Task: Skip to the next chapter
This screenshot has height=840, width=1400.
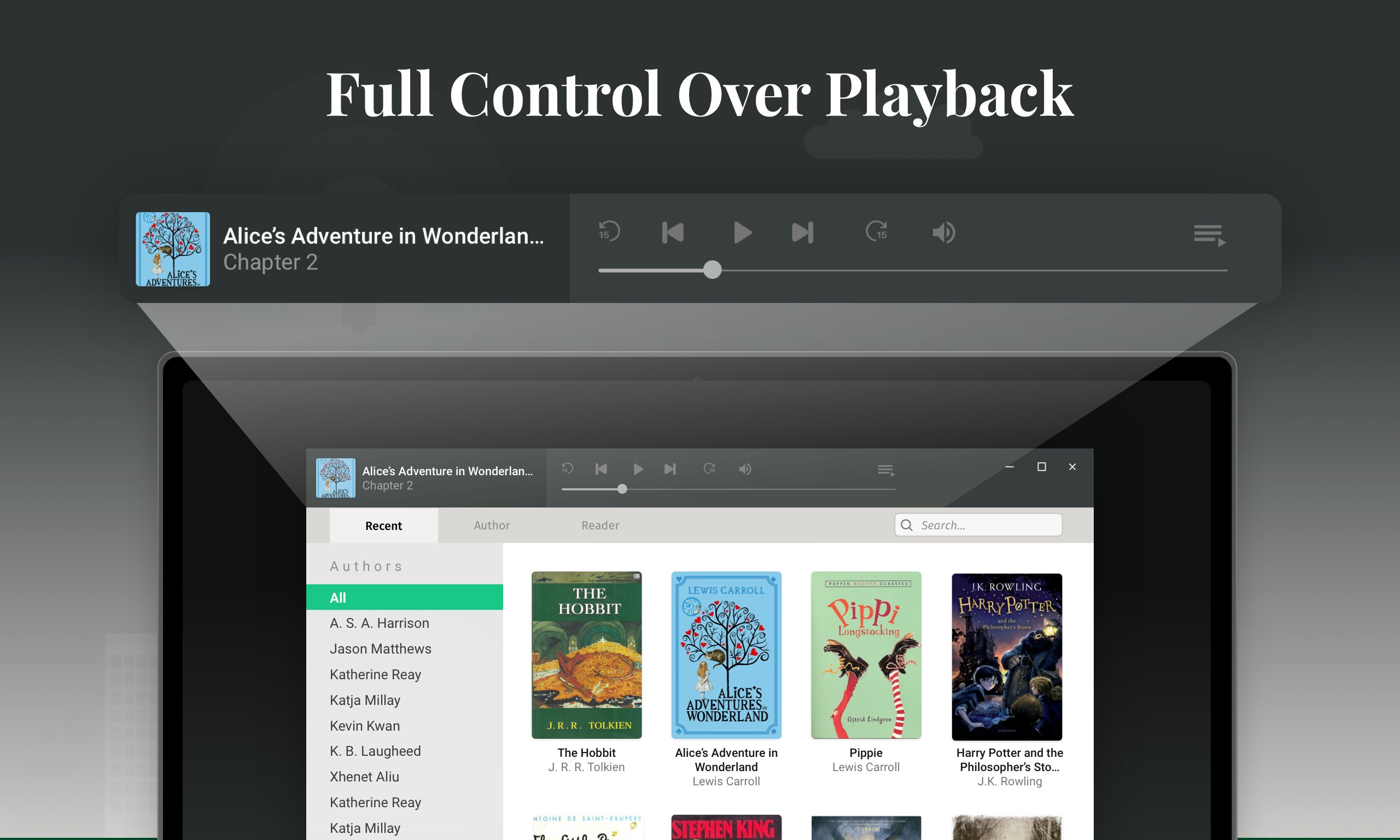Action: tap(802, 232)
